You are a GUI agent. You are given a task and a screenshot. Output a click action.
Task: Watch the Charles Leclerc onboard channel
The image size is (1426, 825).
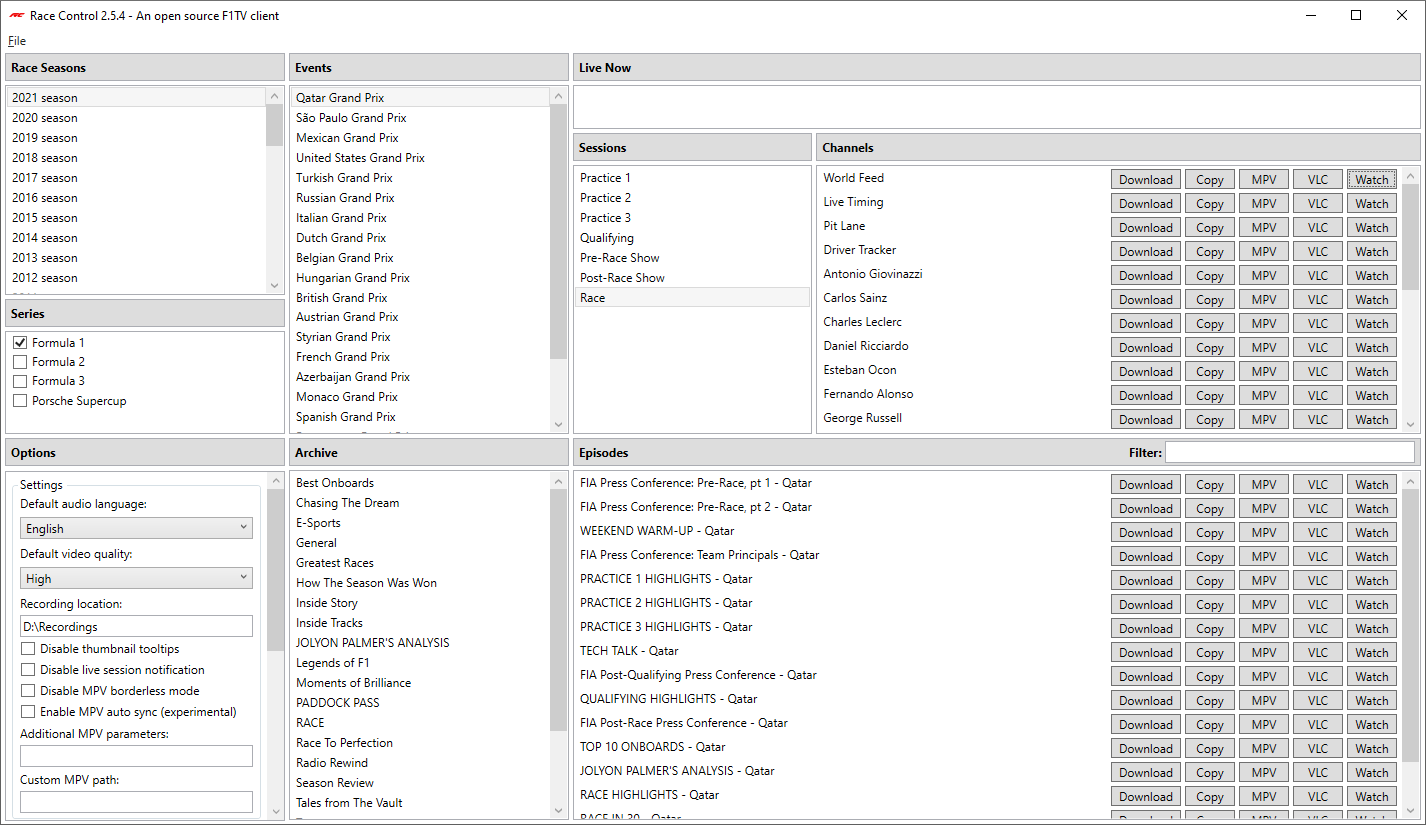point(1372,323)
